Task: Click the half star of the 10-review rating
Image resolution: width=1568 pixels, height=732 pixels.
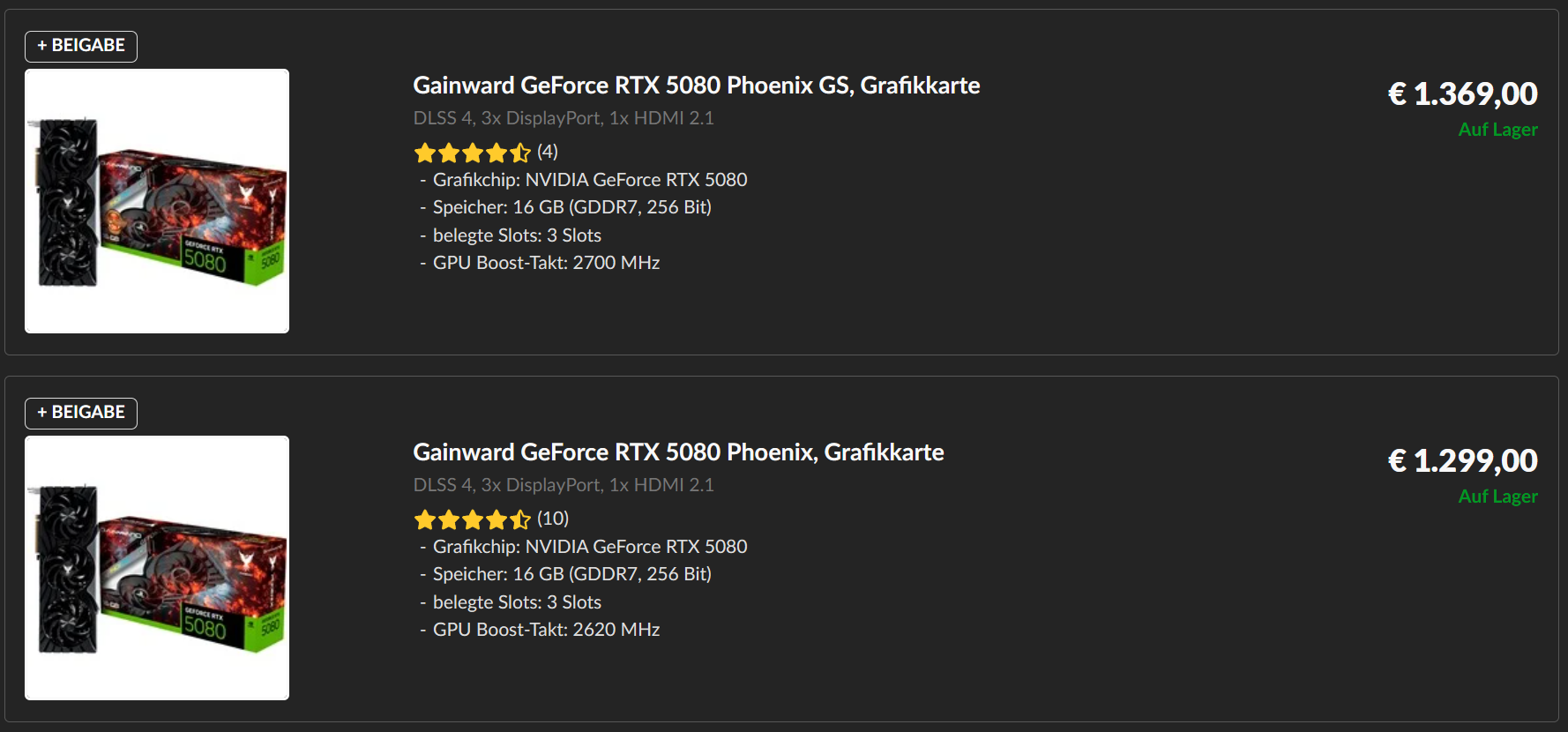Action: click(x=520, y=519)
